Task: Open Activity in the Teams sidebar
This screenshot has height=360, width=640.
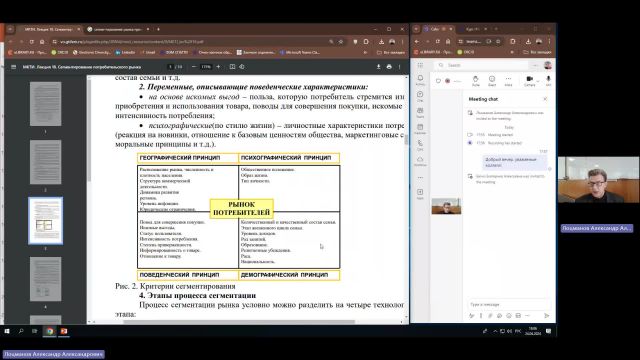Action: click(420, 80)
